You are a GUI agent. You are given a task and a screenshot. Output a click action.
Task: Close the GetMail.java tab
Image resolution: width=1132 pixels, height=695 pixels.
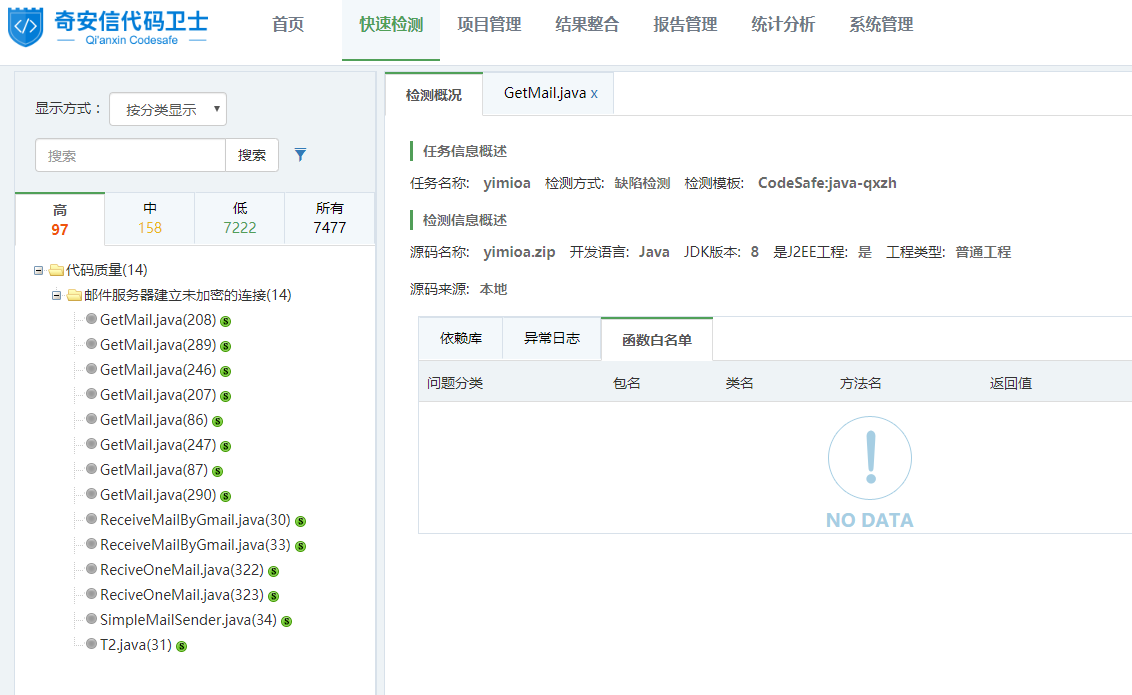tap(594, 93)
